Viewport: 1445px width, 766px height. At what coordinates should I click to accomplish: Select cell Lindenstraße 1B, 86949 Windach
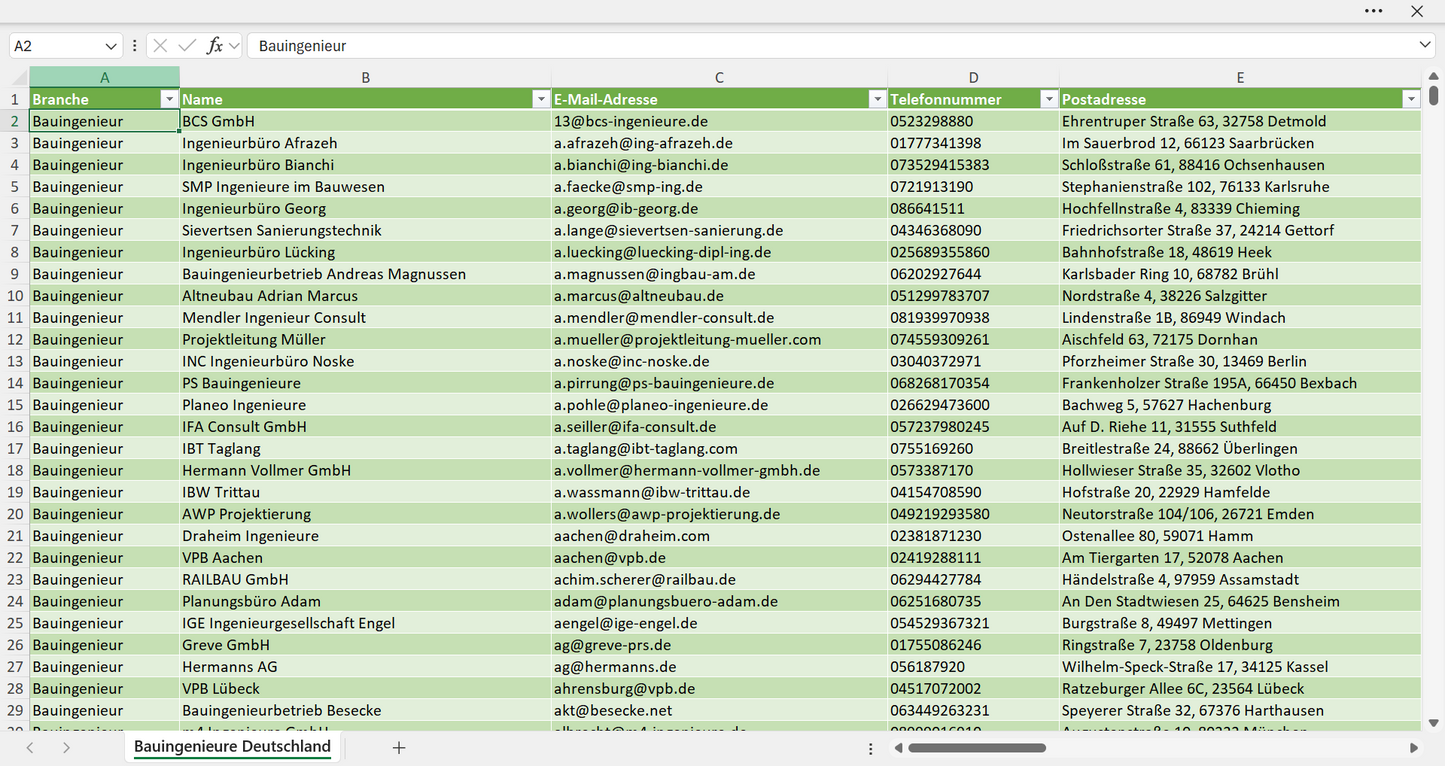coord(1240,317)
